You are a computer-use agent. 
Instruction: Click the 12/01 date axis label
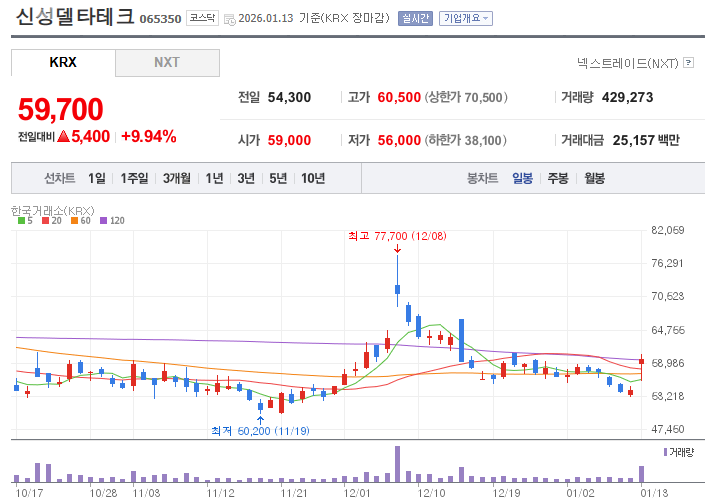tap(357, 493)
